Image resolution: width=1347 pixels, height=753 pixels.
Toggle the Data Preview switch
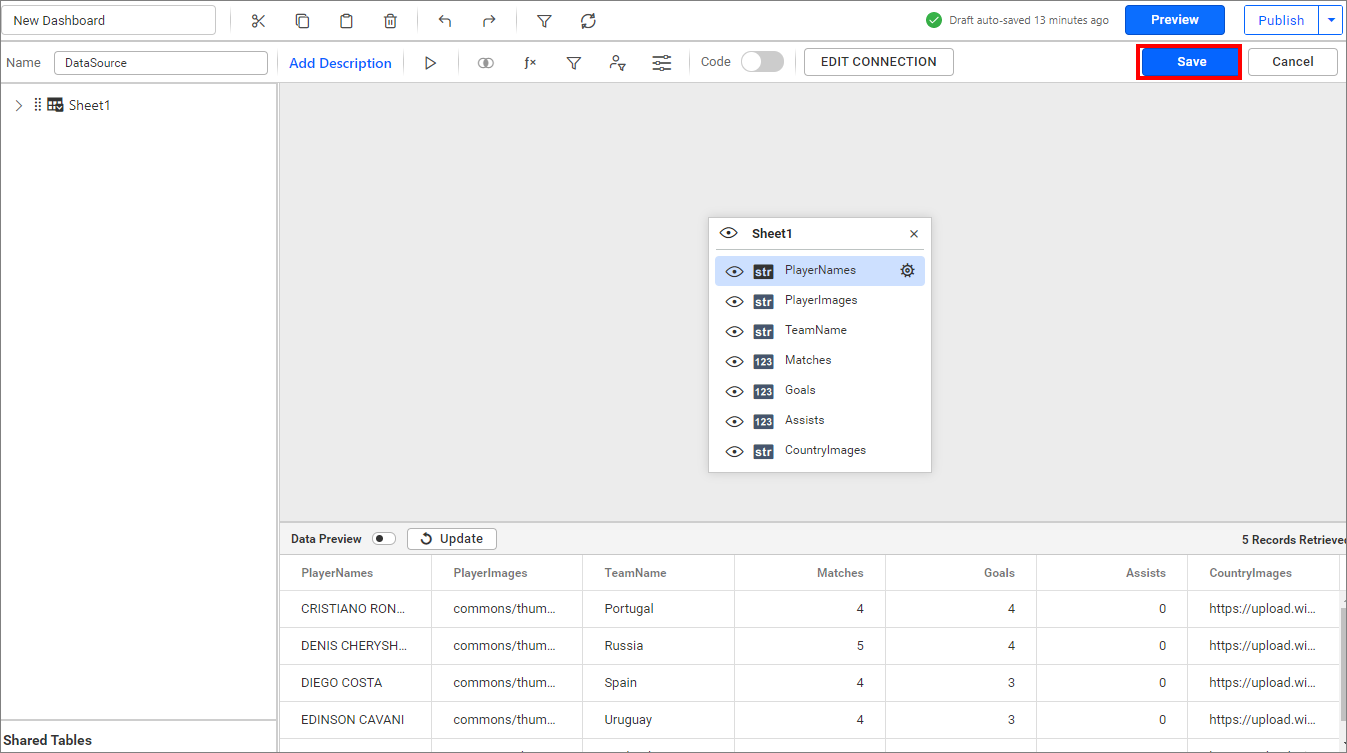pos(383,539)
